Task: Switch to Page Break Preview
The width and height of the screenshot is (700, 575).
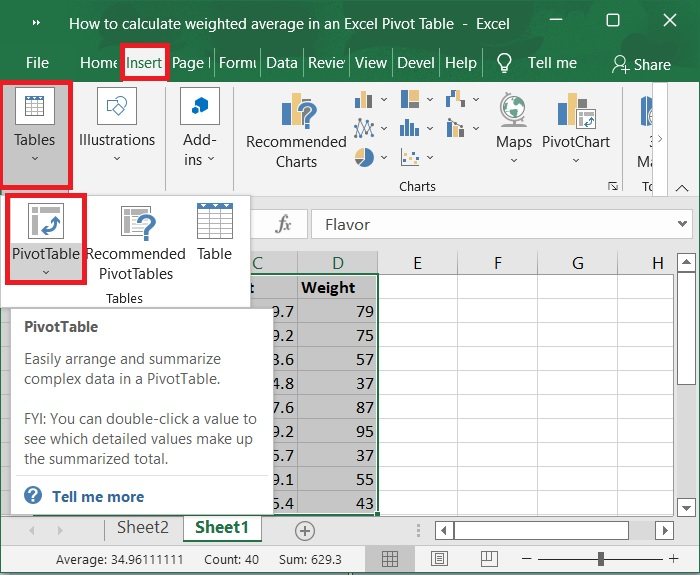Action: point(489,558)
